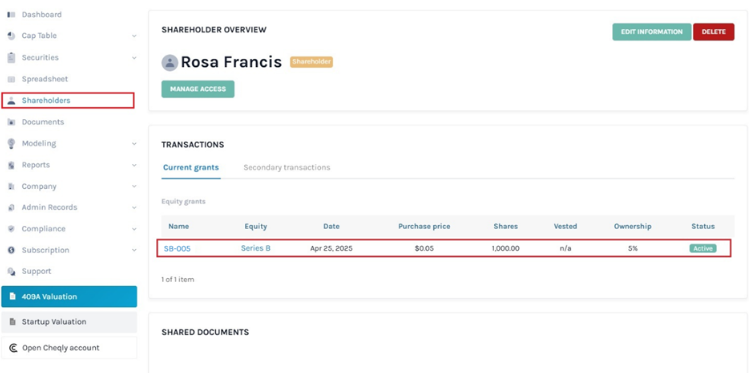Click the Vested column header
The image size is (749, 373).
(x=565, y=226)
